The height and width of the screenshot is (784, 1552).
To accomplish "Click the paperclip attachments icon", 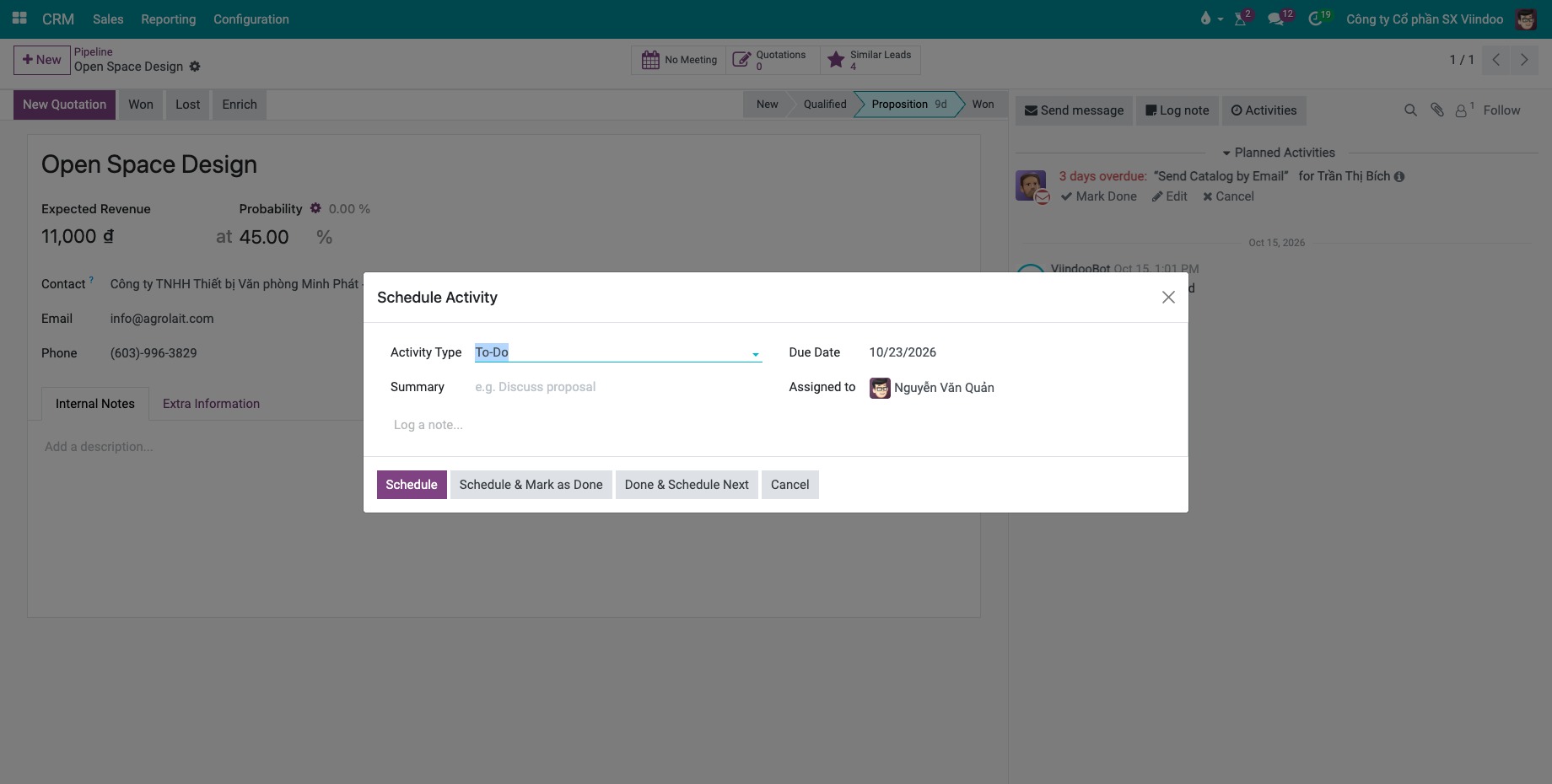I will click(1437, 110).
